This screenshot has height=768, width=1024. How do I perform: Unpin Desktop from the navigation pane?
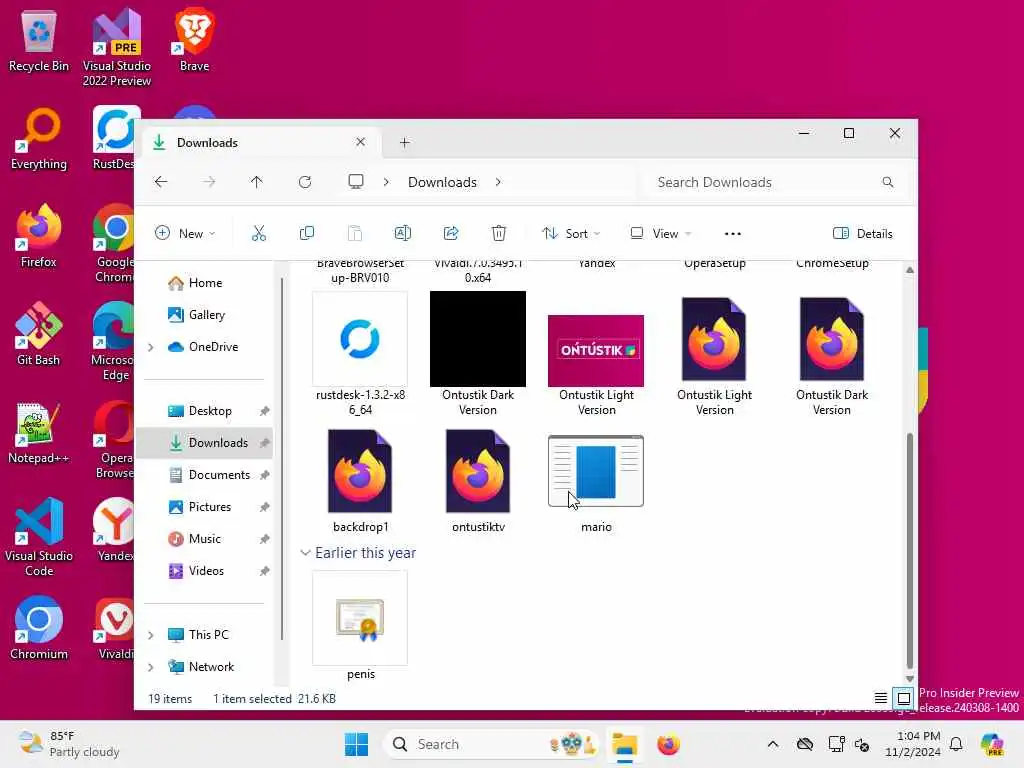pos(264,411)
